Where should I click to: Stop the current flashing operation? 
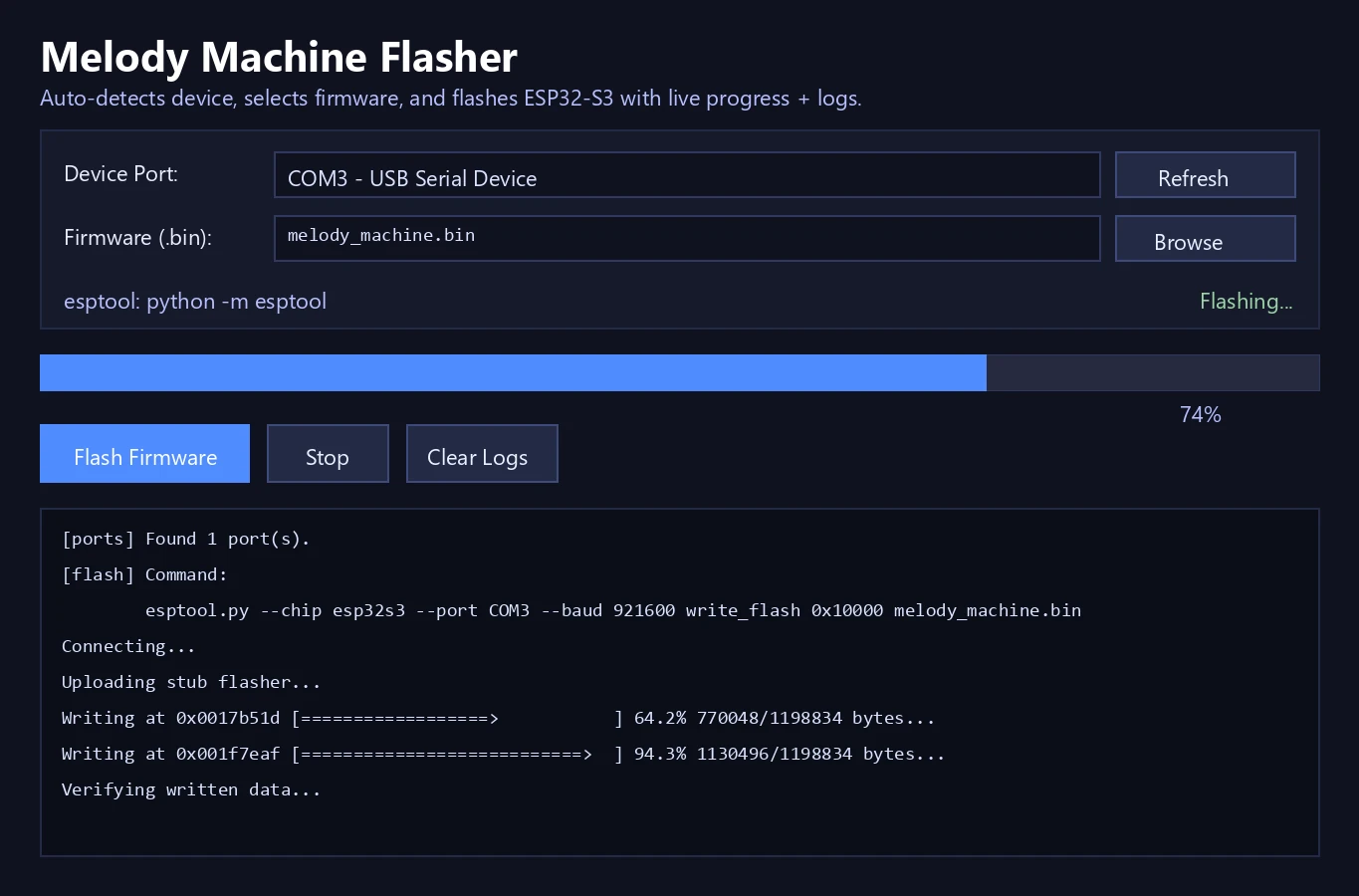327,455
